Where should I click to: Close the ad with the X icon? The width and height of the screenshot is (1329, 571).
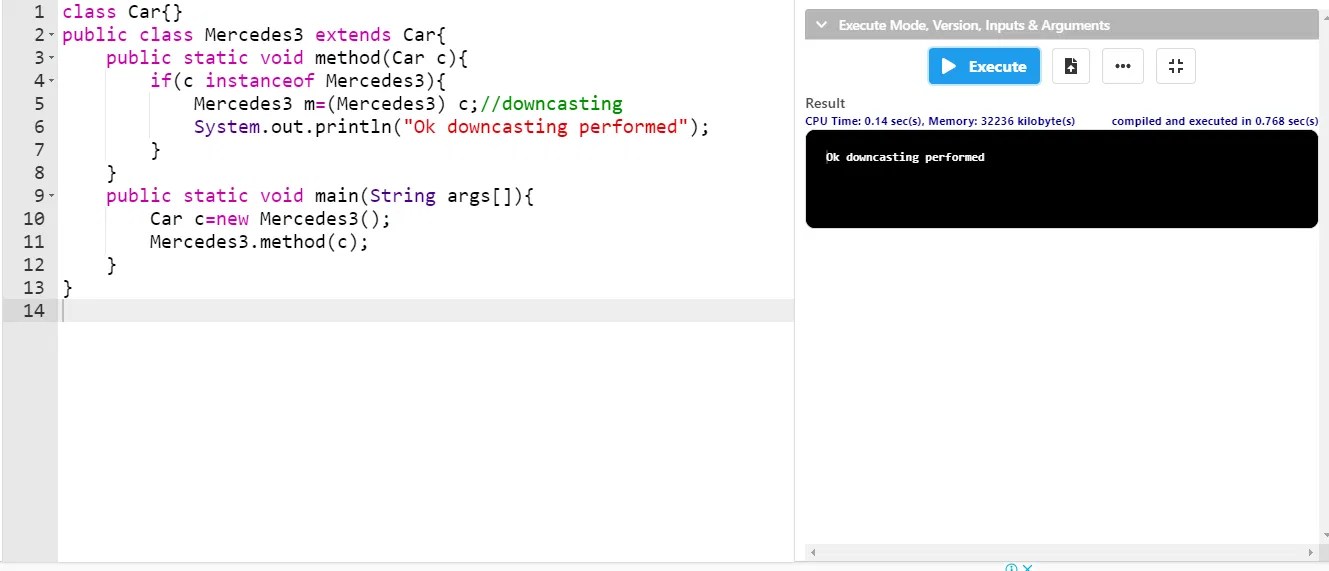pos(1027,567)
